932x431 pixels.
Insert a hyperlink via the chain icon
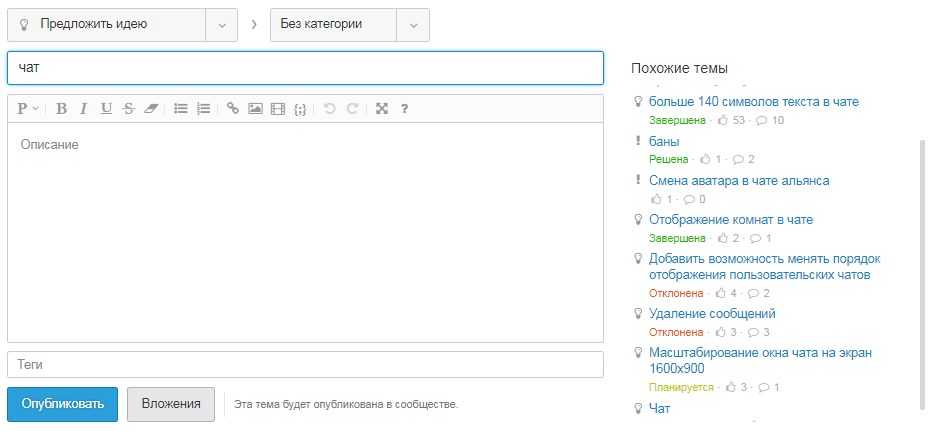[x=233, y=109]
